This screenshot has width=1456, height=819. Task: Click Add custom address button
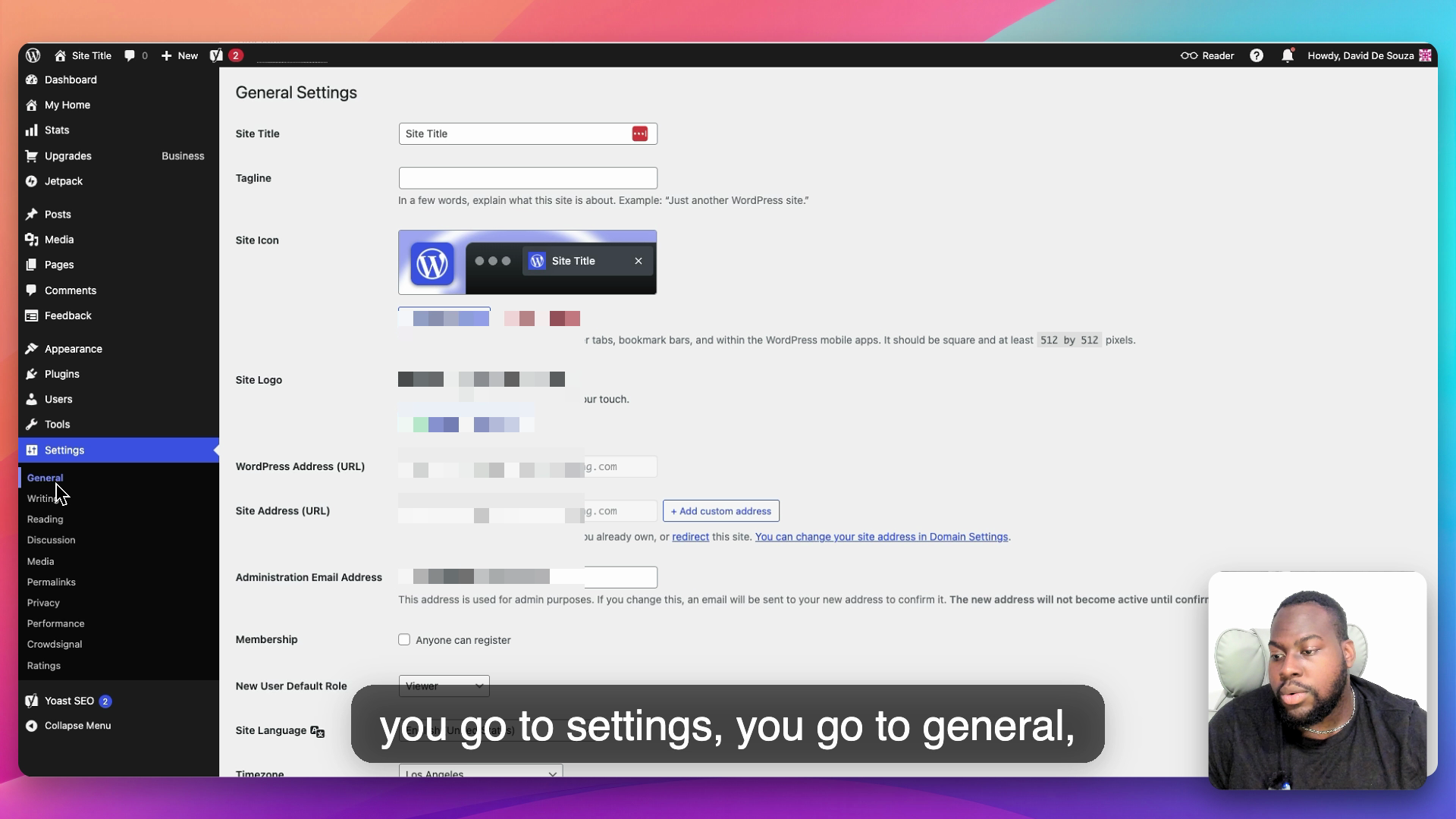click(720, 511)
